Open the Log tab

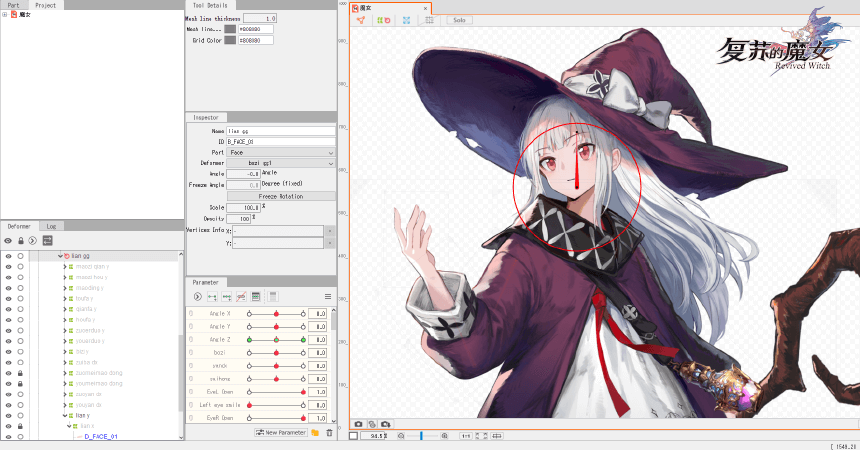coord(52,226)
